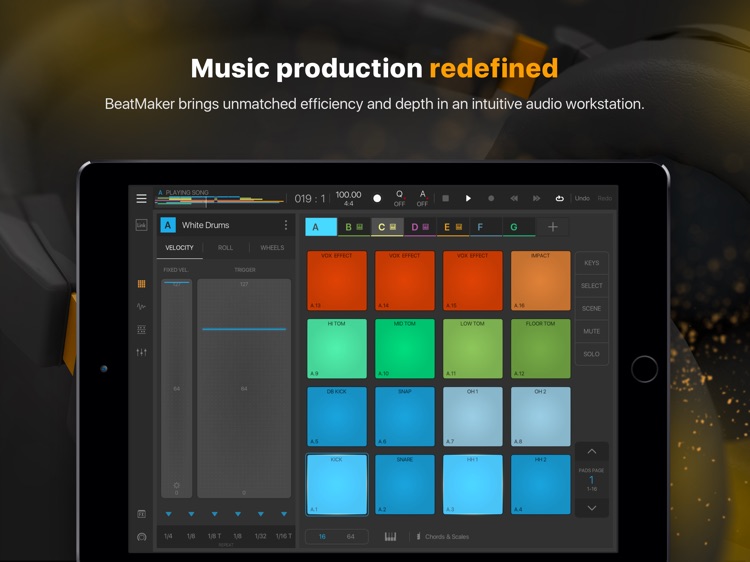Tap the headphones-shaped icon at sidebar bottom
This screenshot has height=562, width=750.
(x=142, y=537)
